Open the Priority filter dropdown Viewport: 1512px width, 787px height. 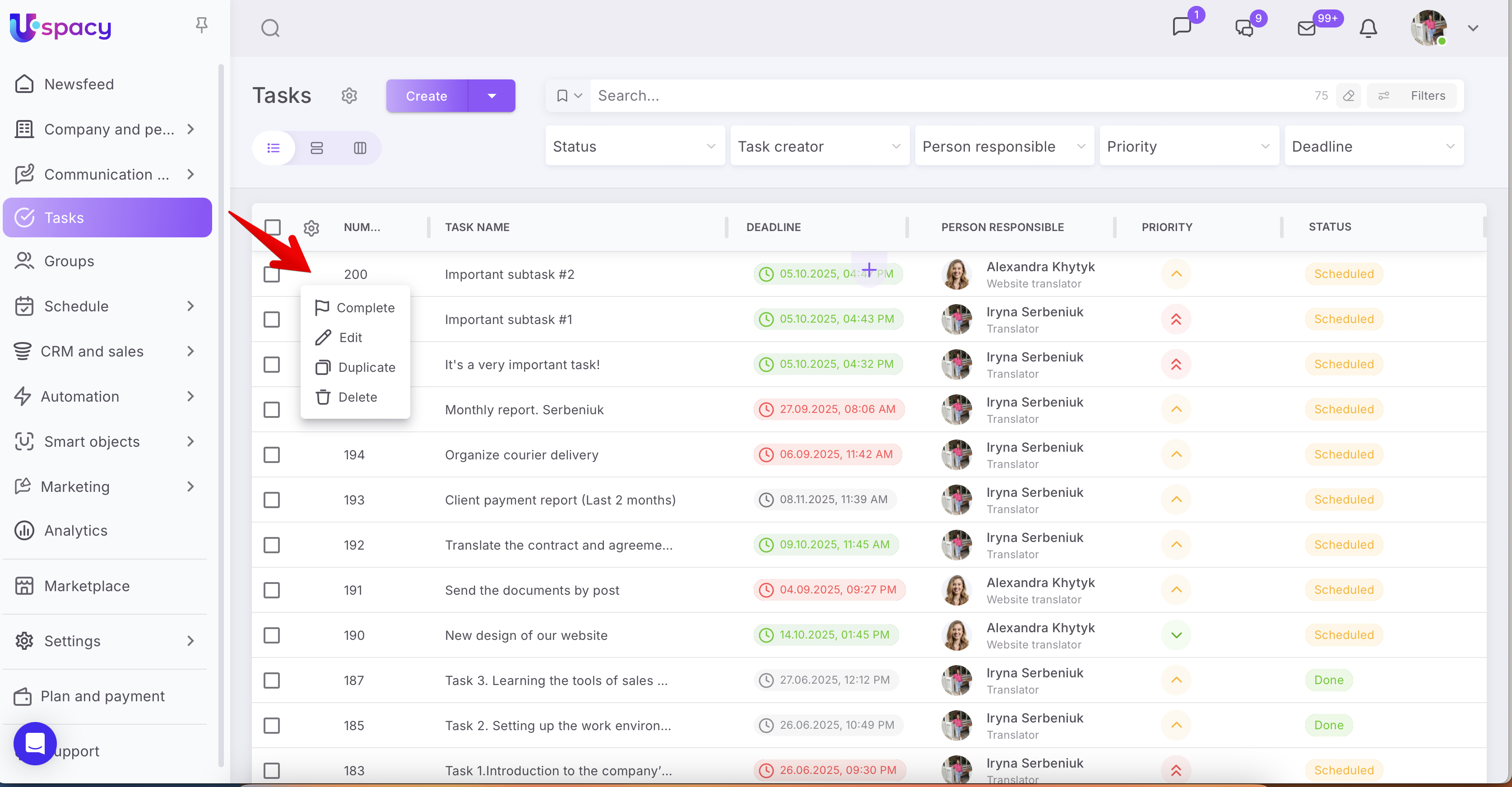click(1188, 146)
